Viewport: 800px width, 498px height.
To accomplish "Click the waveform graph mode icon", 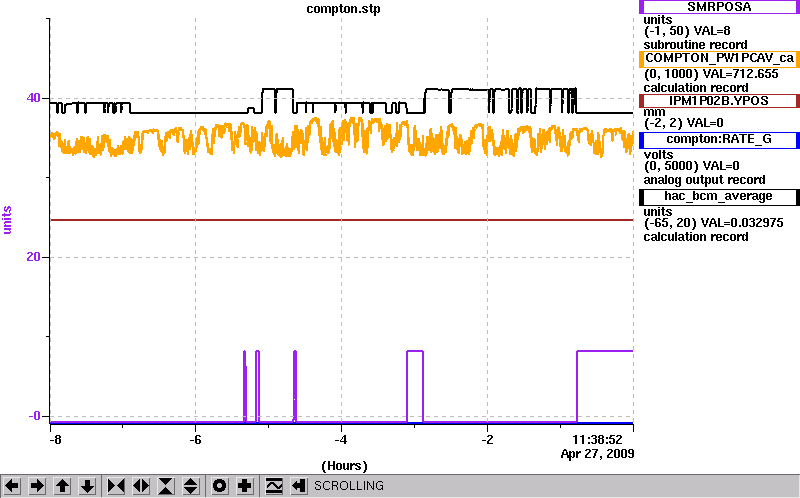I will [x=274, y=486].
